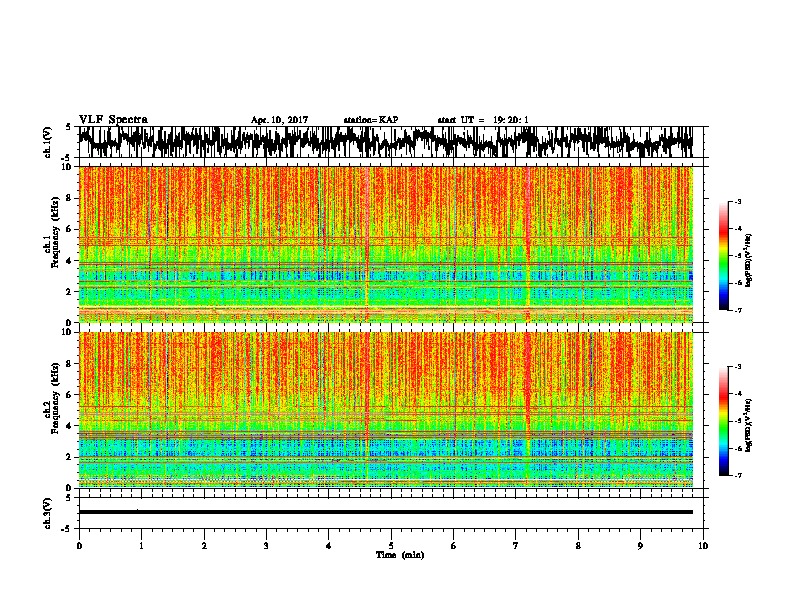
Task: Click the "VLF Spectra" plot title
Action: pos(113,120)
